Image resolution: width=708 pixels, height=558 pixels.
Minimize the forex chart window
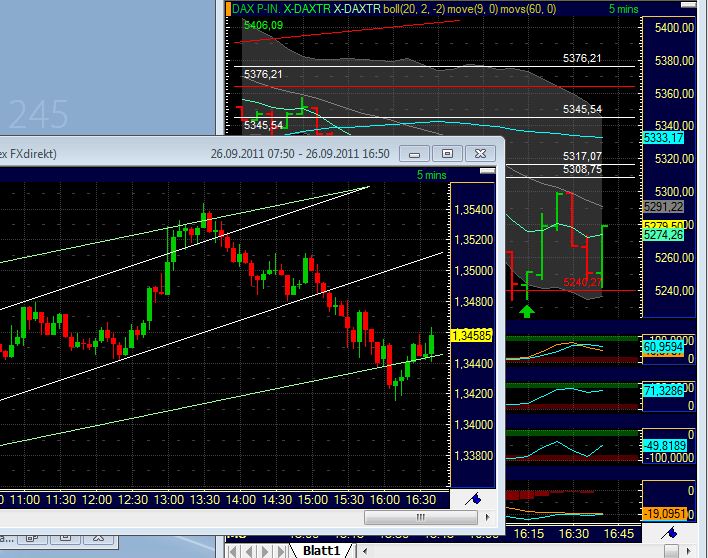pos(414,154)
